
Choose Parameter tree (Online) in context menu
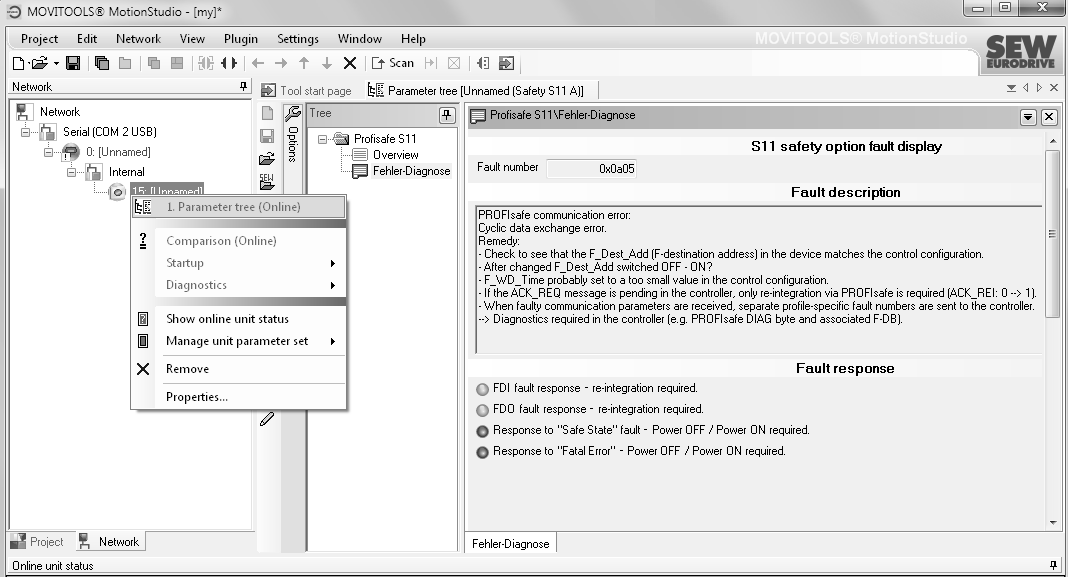click(239, 207)
